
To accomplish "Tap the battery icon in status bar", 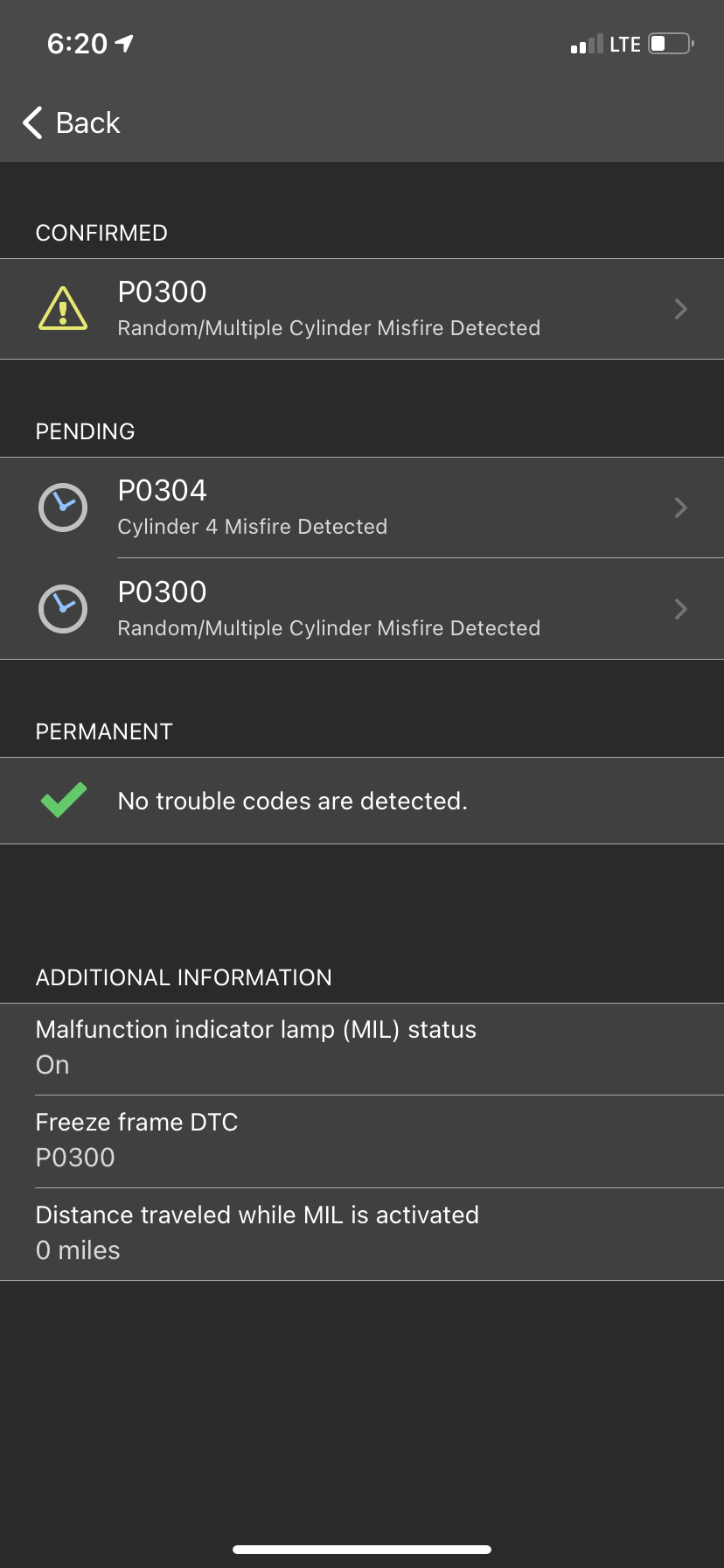I will [671, 44].
